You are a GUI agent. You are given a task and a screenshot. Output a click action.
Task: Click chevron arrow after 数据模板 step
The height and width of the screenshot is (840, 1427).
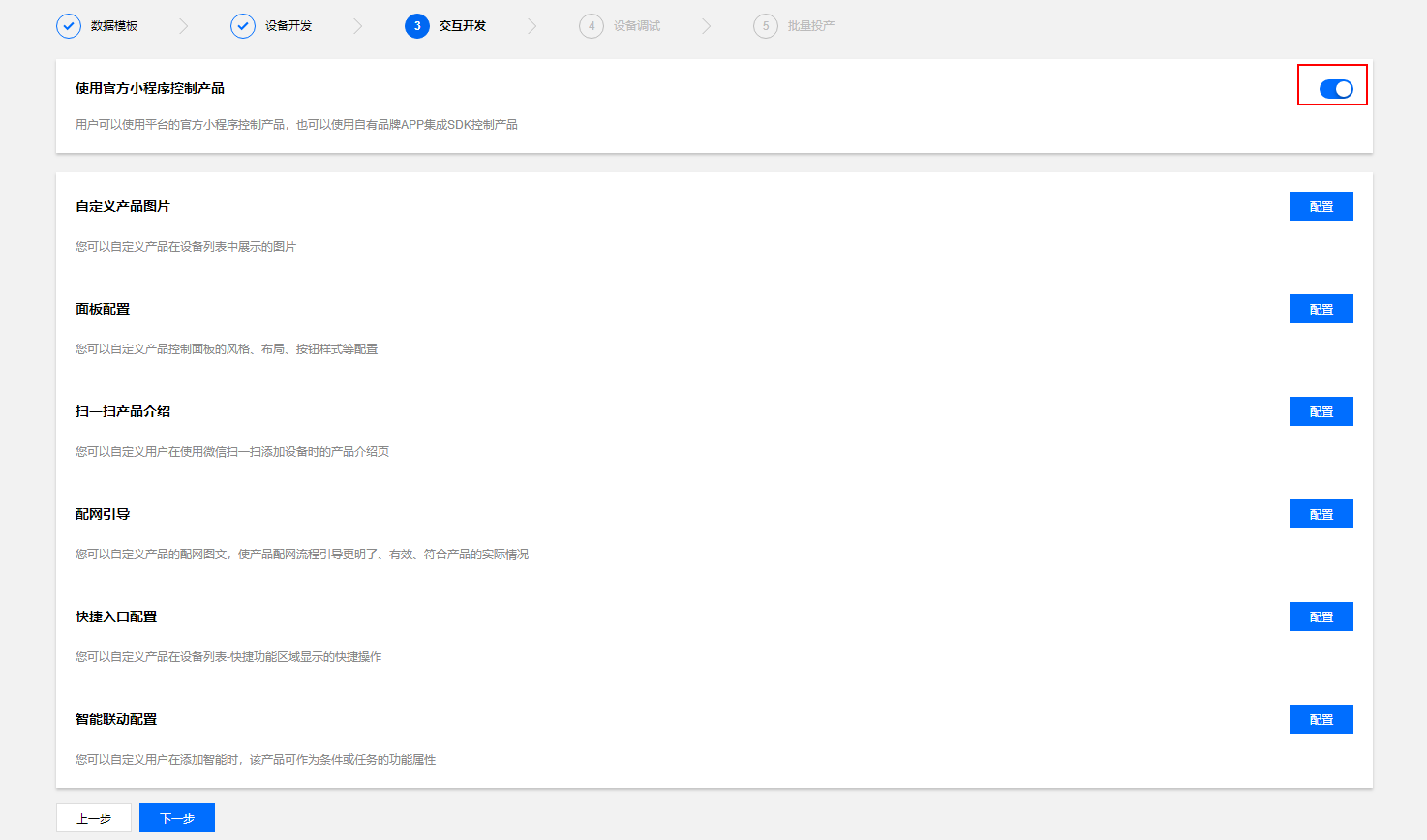pyautogui.click(x=184, y=26)
